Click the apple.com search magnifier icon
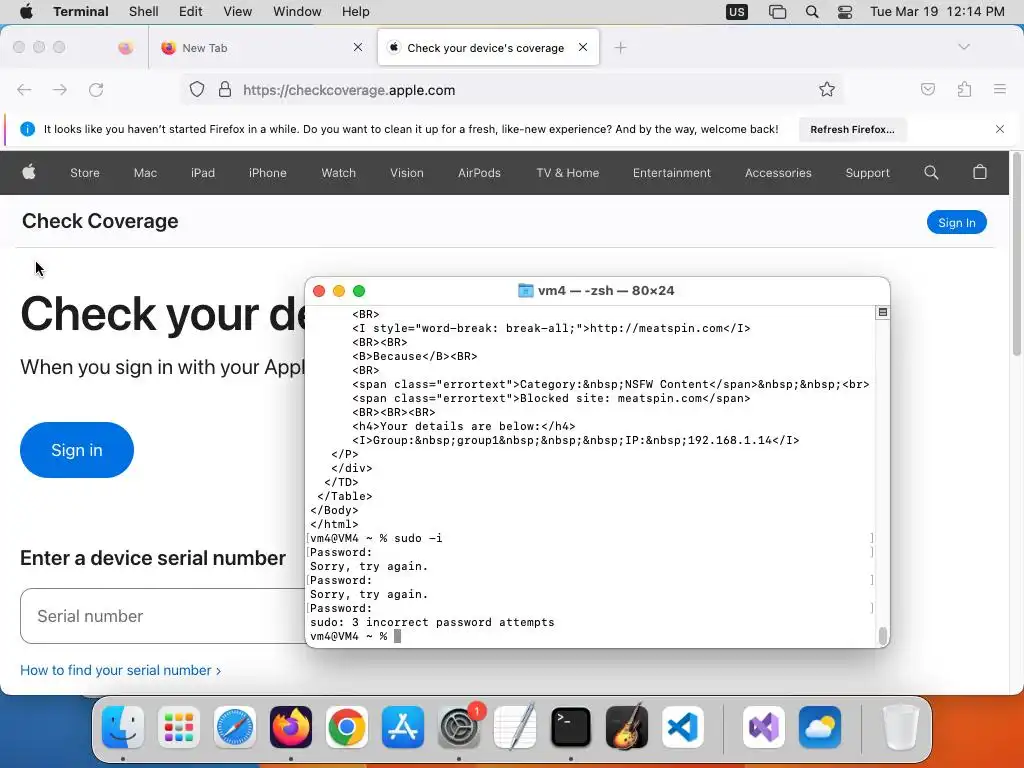1024x768 pixels. (931, 172)
